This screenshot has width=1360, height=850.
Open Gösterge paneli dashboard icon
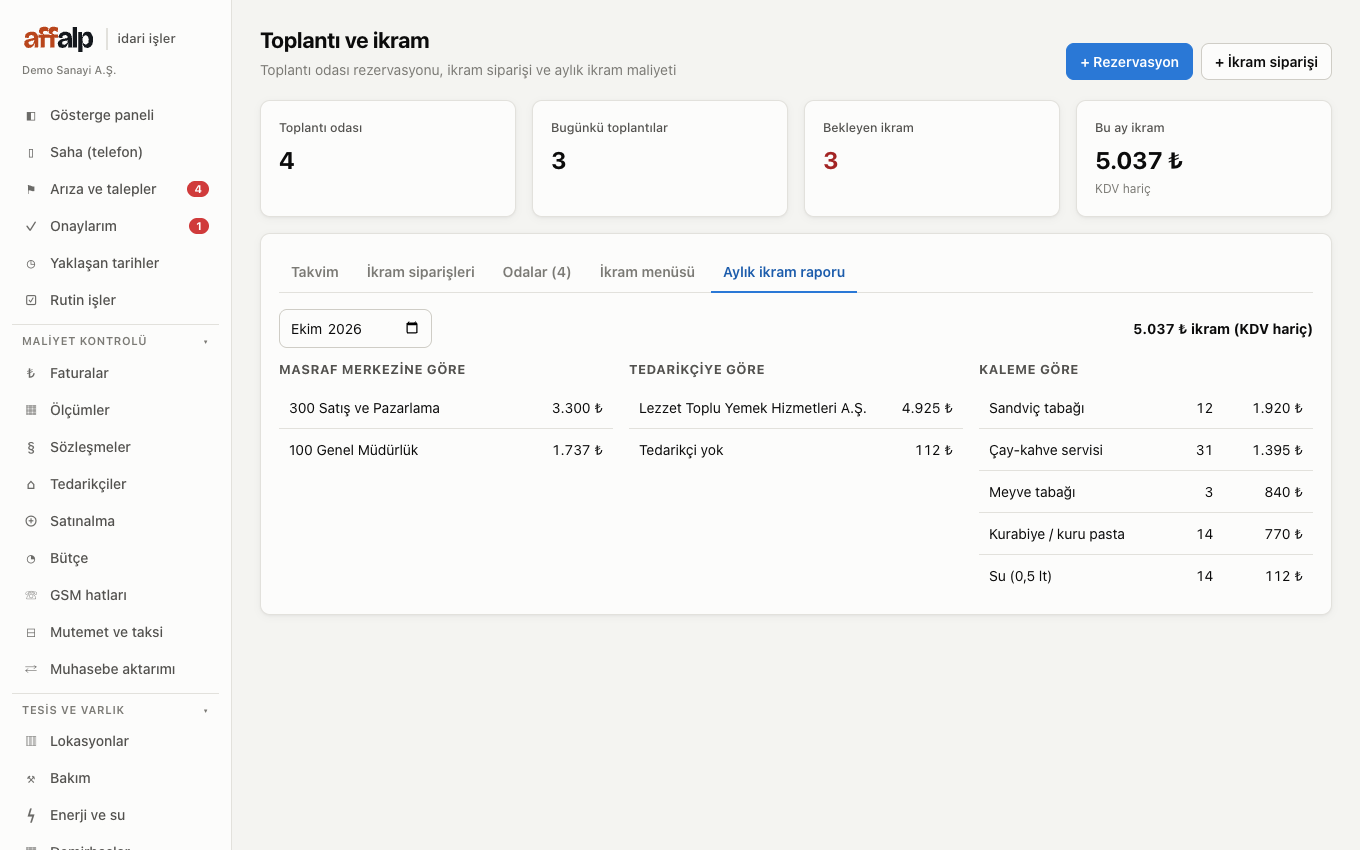pos(31,116)
